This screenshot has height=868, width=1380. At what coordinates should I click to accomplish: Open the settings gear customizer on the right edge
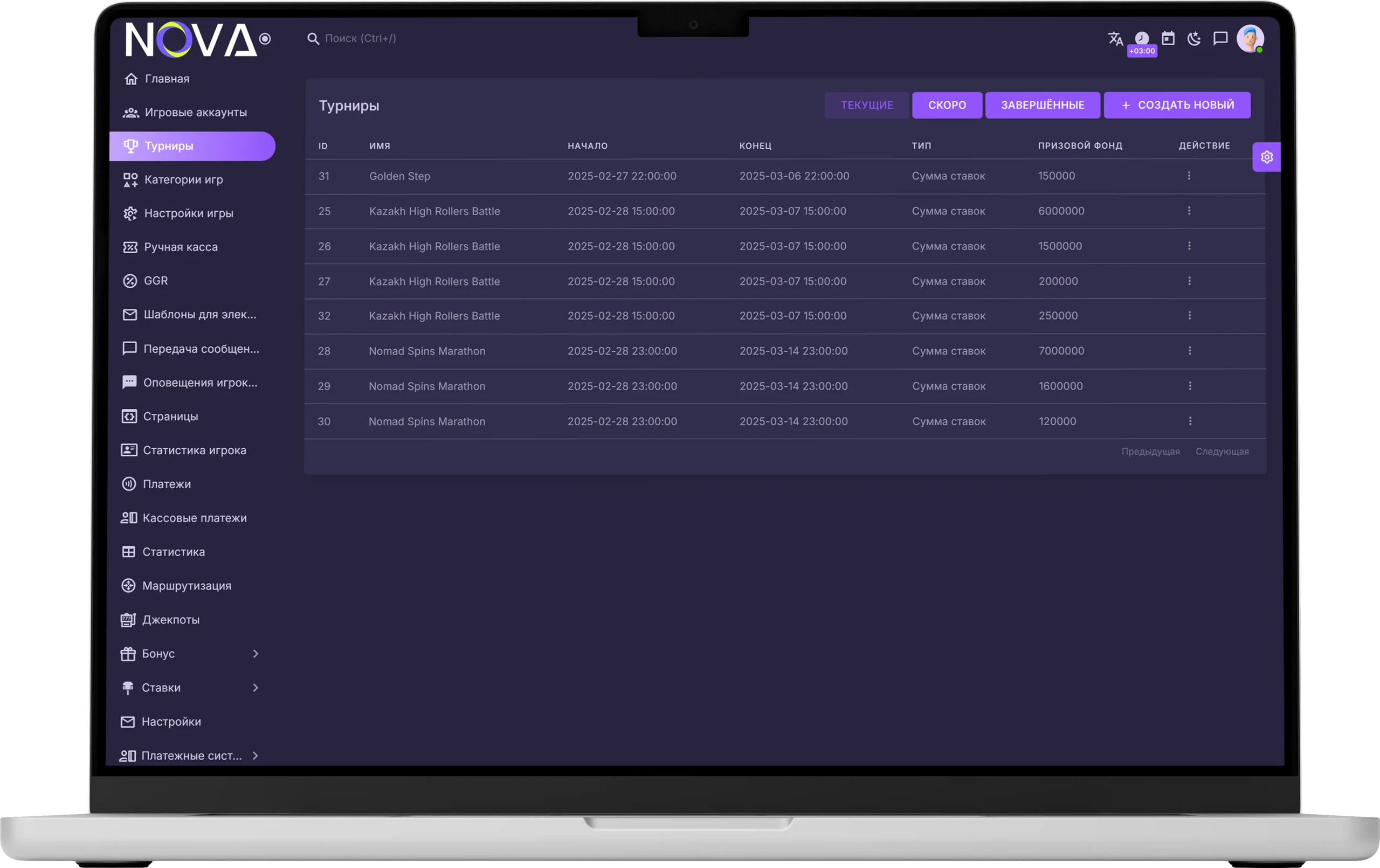pyautogui.click(x=1267, y=157)
